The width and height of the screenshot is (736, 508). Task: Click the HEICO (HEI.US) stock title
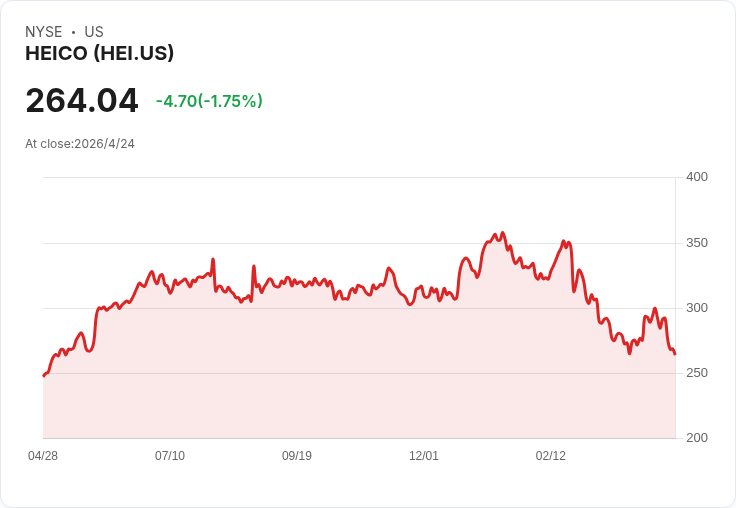(x=100, y=53)
